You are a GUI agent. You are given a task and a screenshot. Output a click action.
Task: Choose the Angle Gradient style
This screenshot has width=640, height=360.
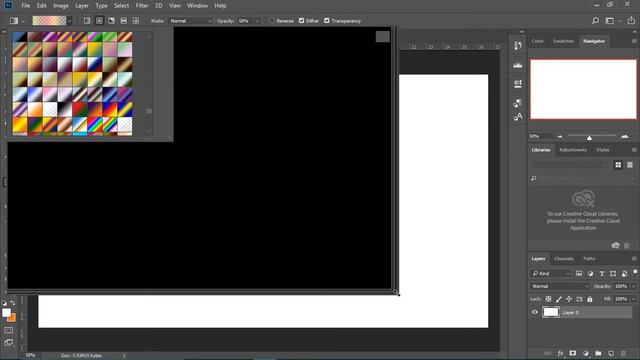coord(111,21)
